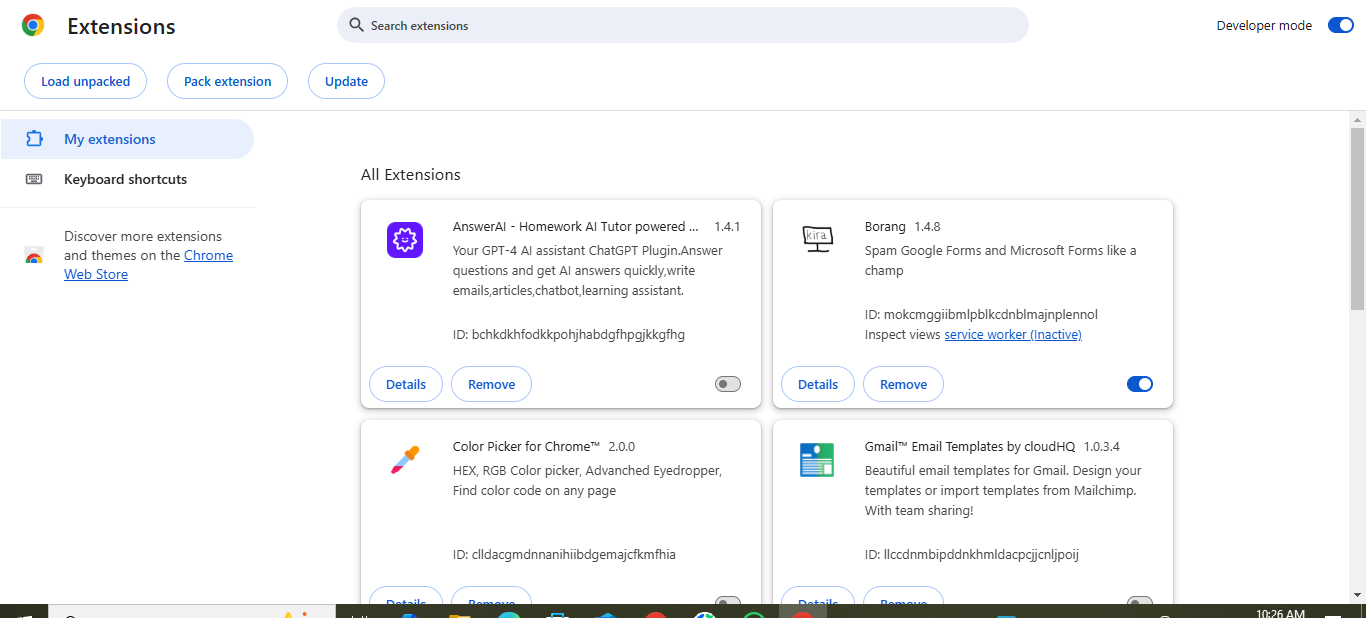Open the Chrome Web Store link
The image size is (1366, 618).
coord(148,265)
